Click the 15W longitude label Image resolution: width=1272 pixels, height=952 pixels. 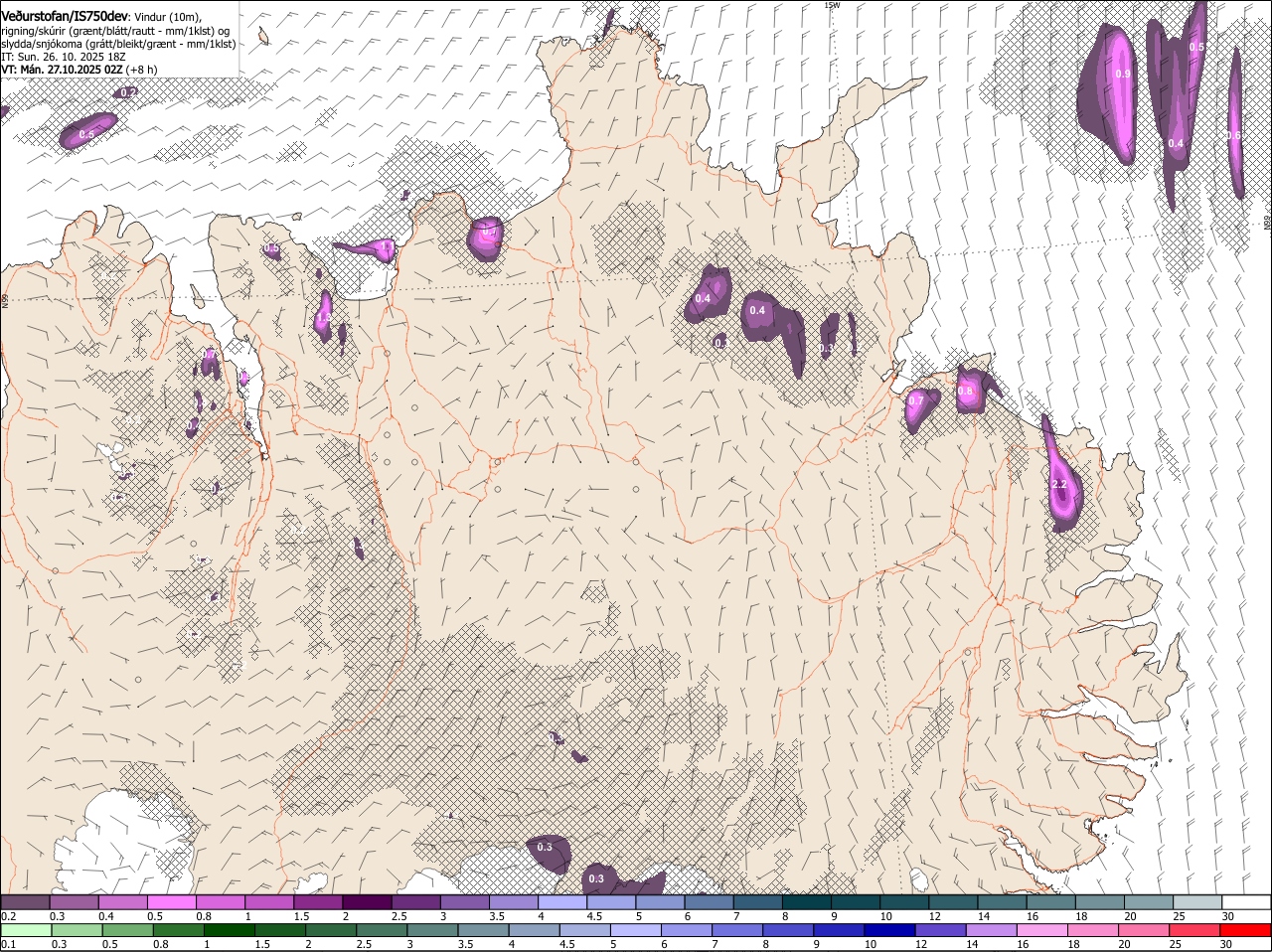pyautogui.click(x=832, y=5)
